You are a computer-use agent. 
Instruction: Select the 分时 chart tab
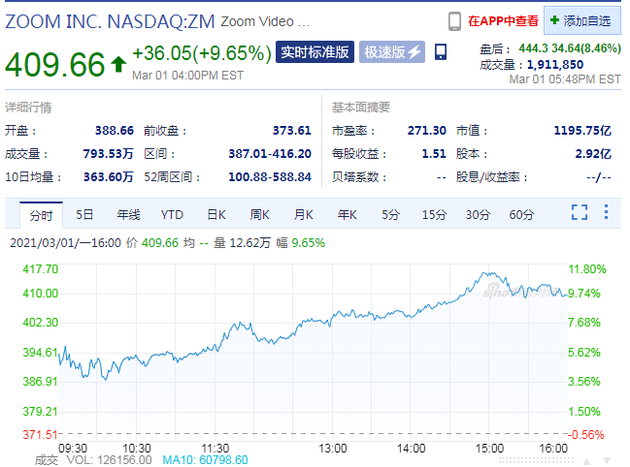(x=41, y=215)
